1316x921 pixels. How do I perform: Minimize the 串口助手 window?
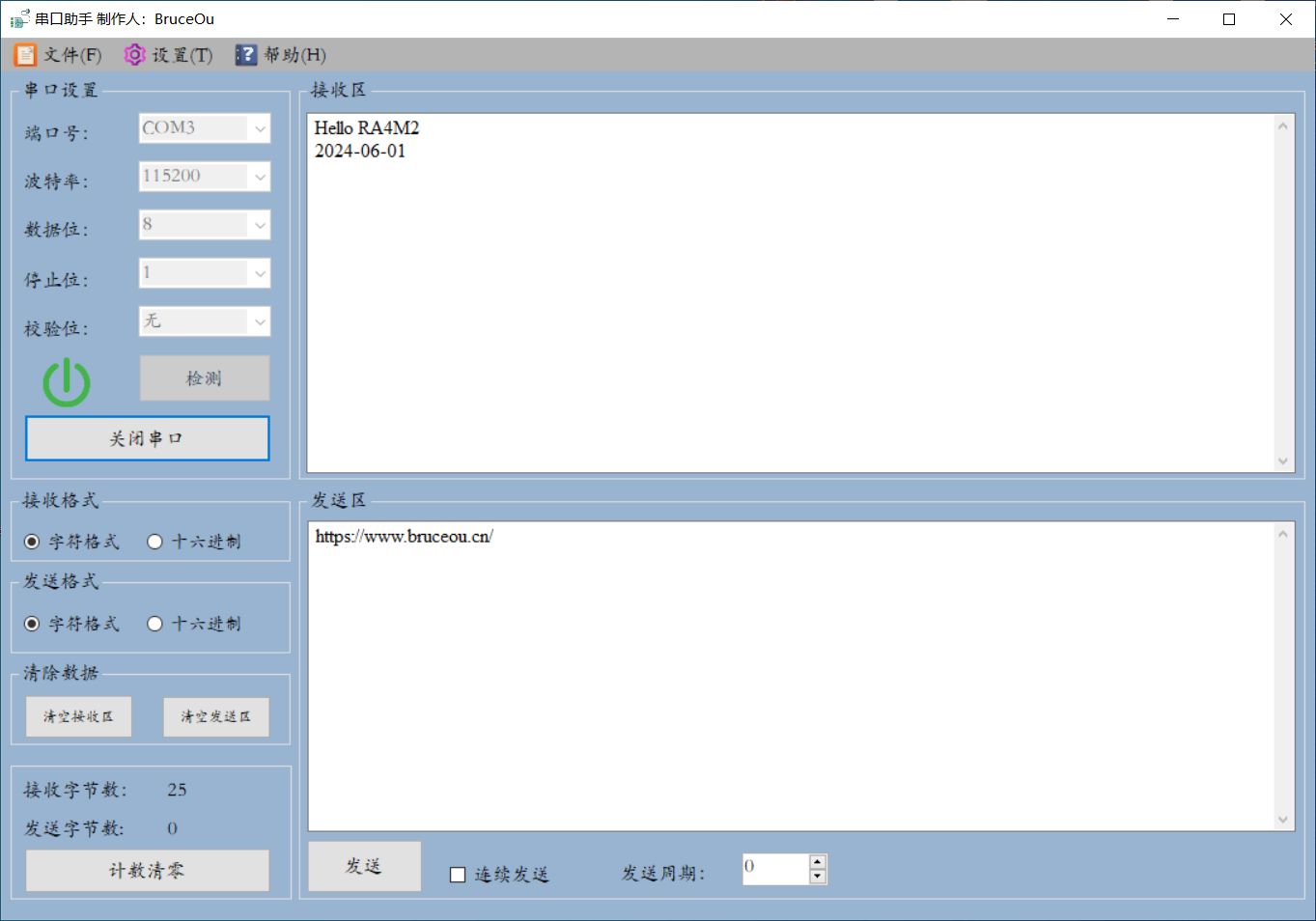coord(1173,19)
